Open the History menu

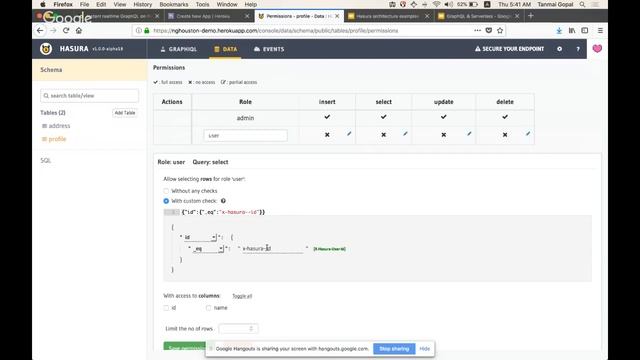click(x=142, y=4)
